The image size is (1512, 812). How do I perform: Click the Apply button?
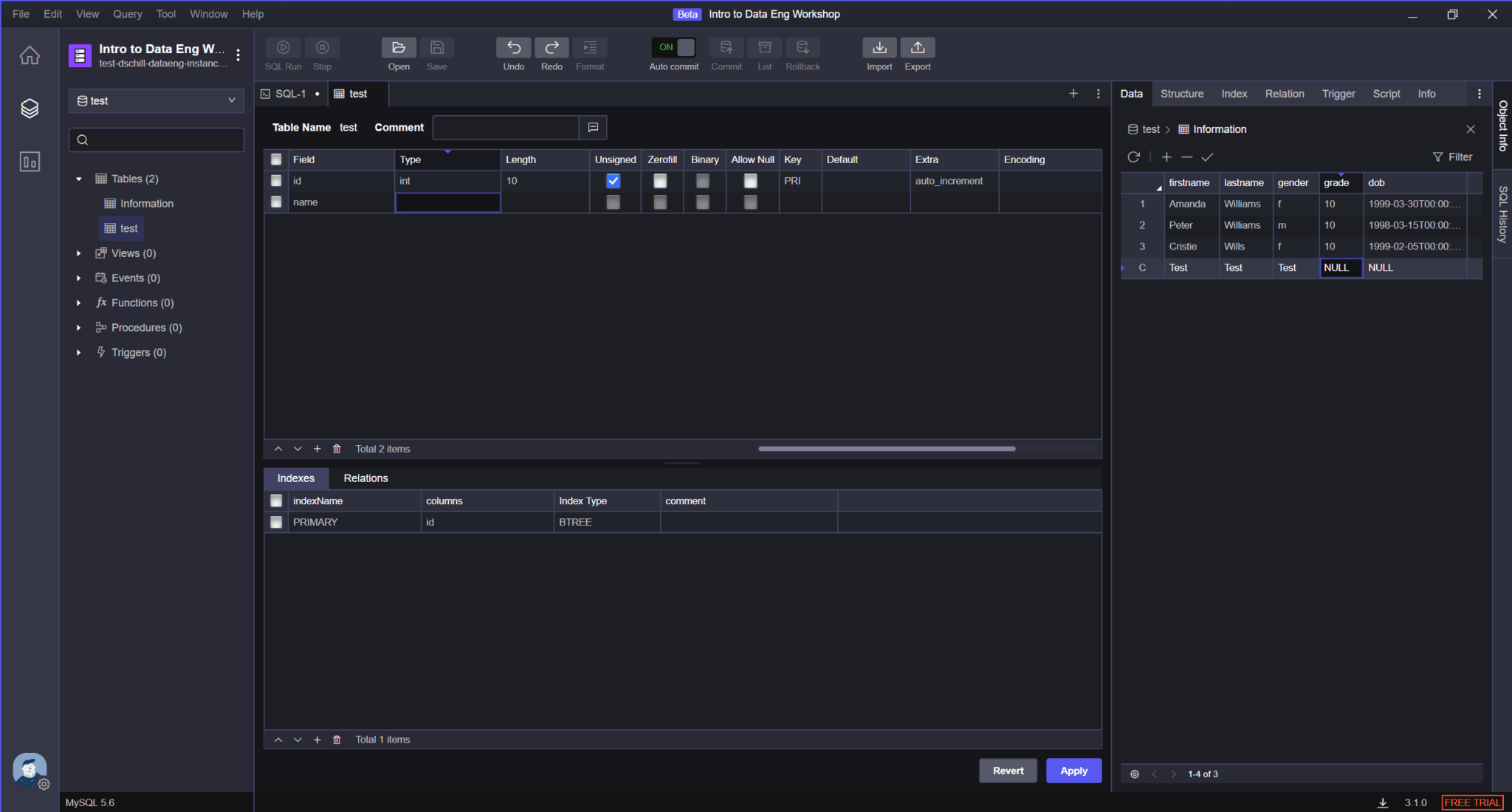[x=1073, y=770]
